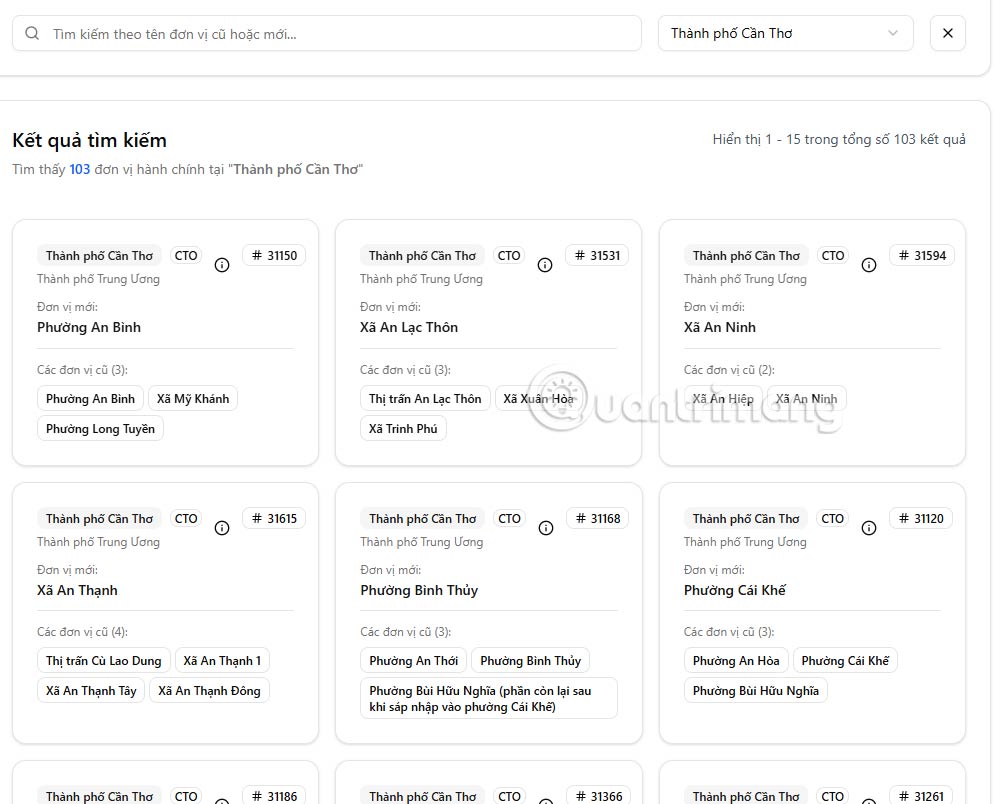The height and width of the screenshot is (804, 994).
Task: Type in the unit name search field
Action: [340, 33]
